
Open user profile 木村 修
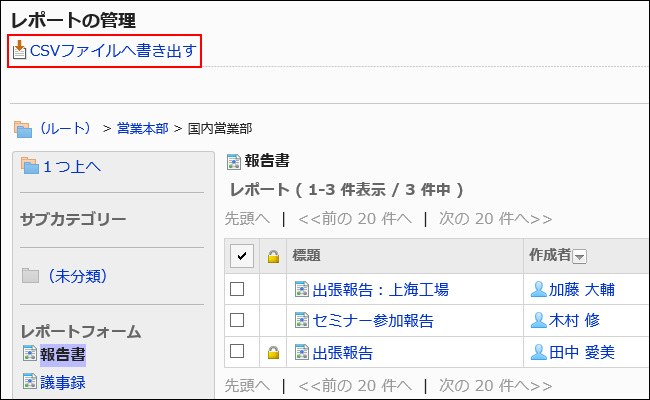point(574,320)
